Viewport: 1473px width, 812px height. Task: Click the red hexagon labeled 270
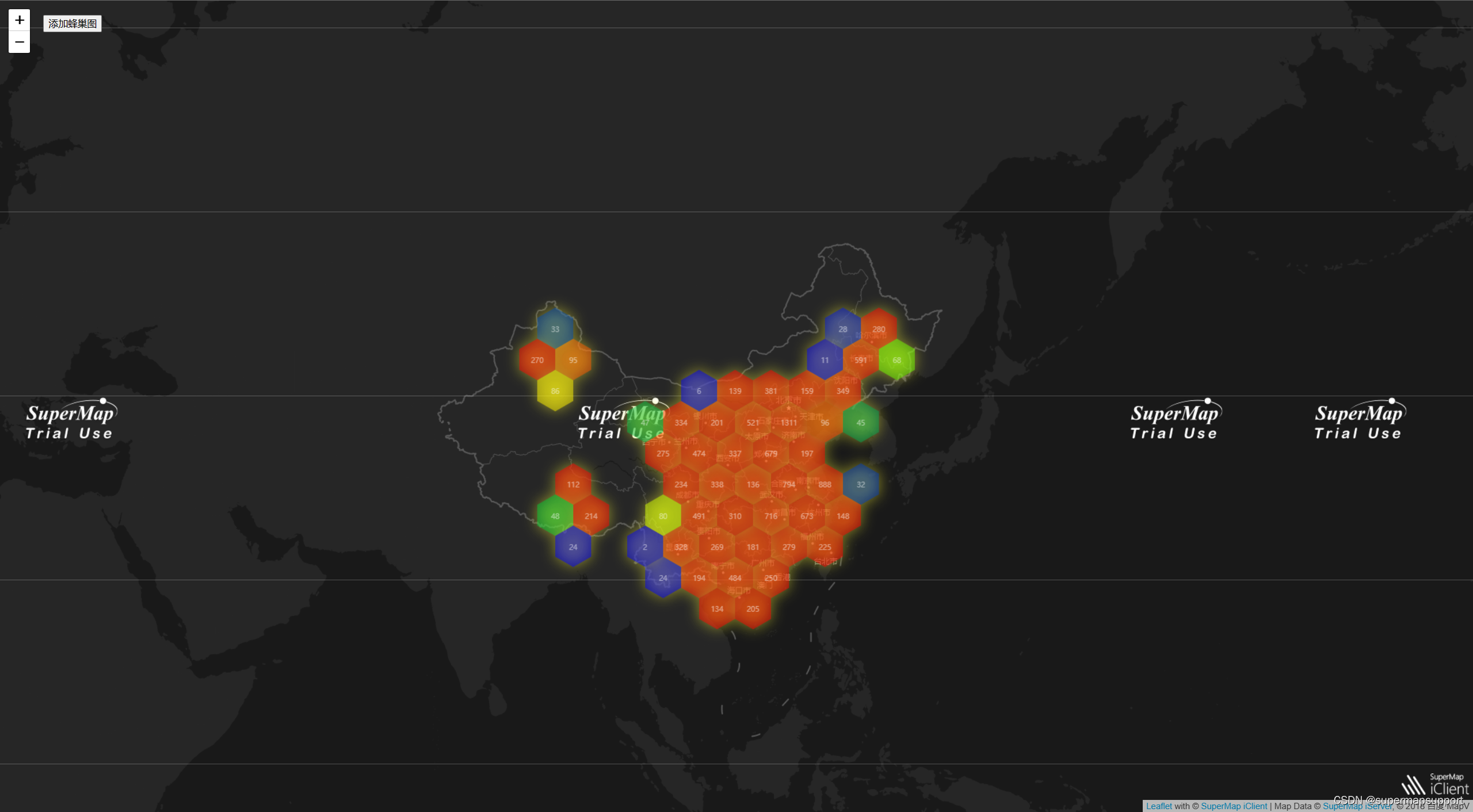click(x=537, y=361)
